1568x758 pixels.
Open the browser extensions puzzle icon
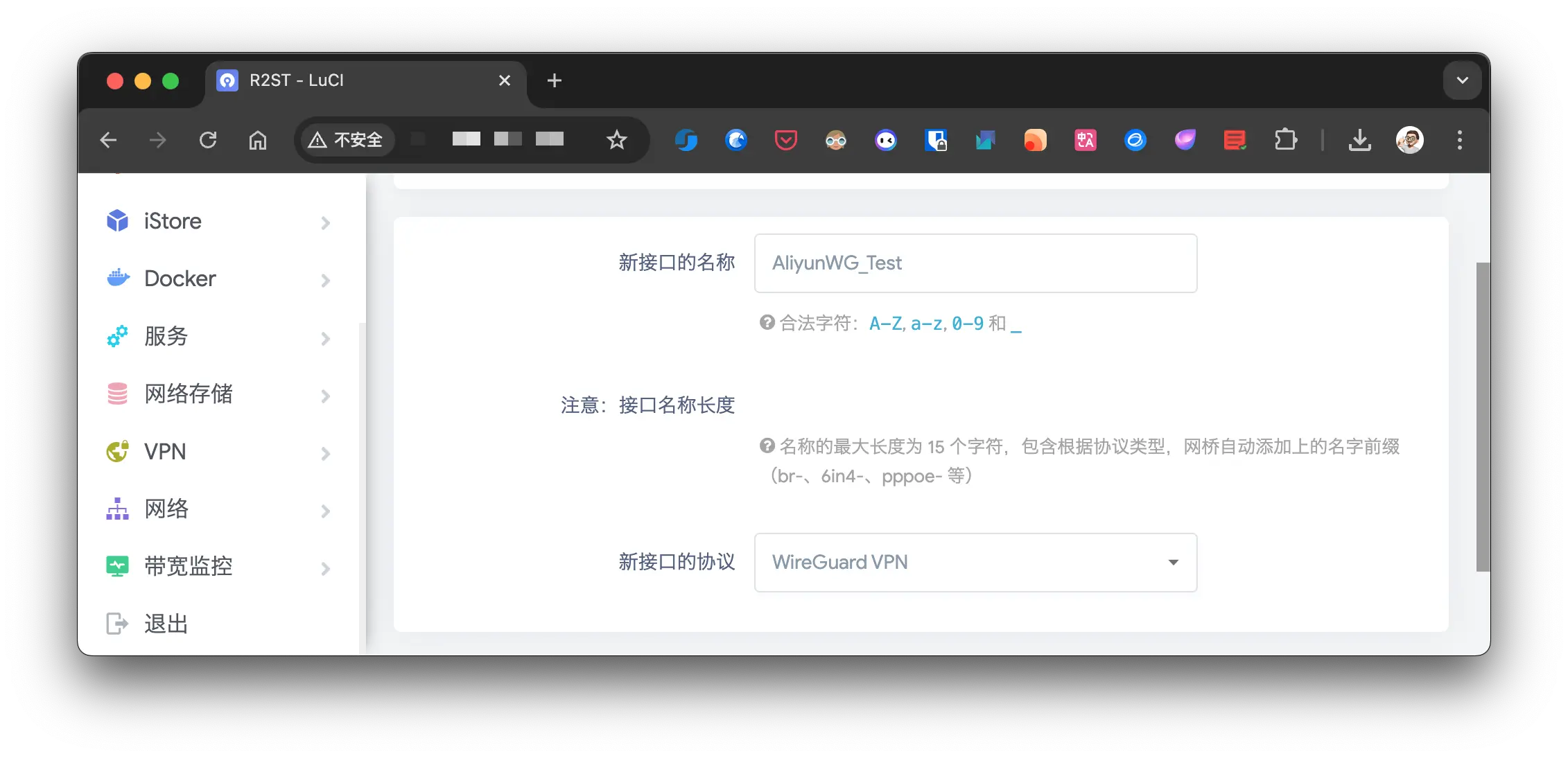1285,140
